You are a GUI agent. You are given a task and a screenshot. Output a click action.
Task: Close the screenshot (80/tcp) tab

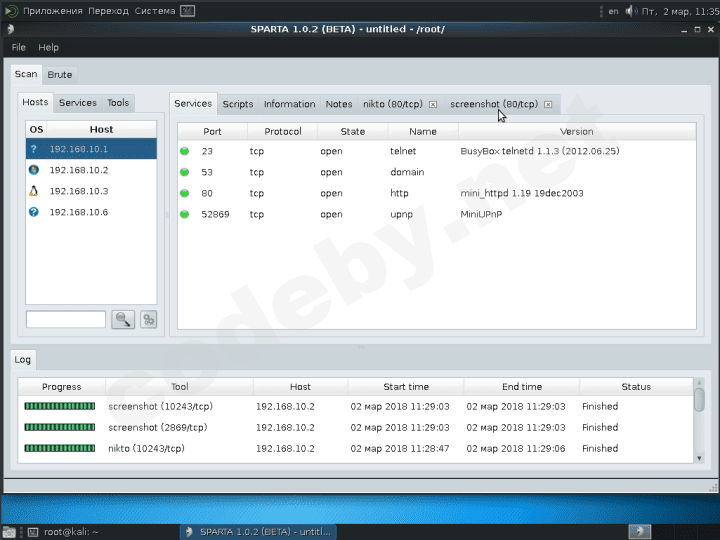(x=548, y=104)
